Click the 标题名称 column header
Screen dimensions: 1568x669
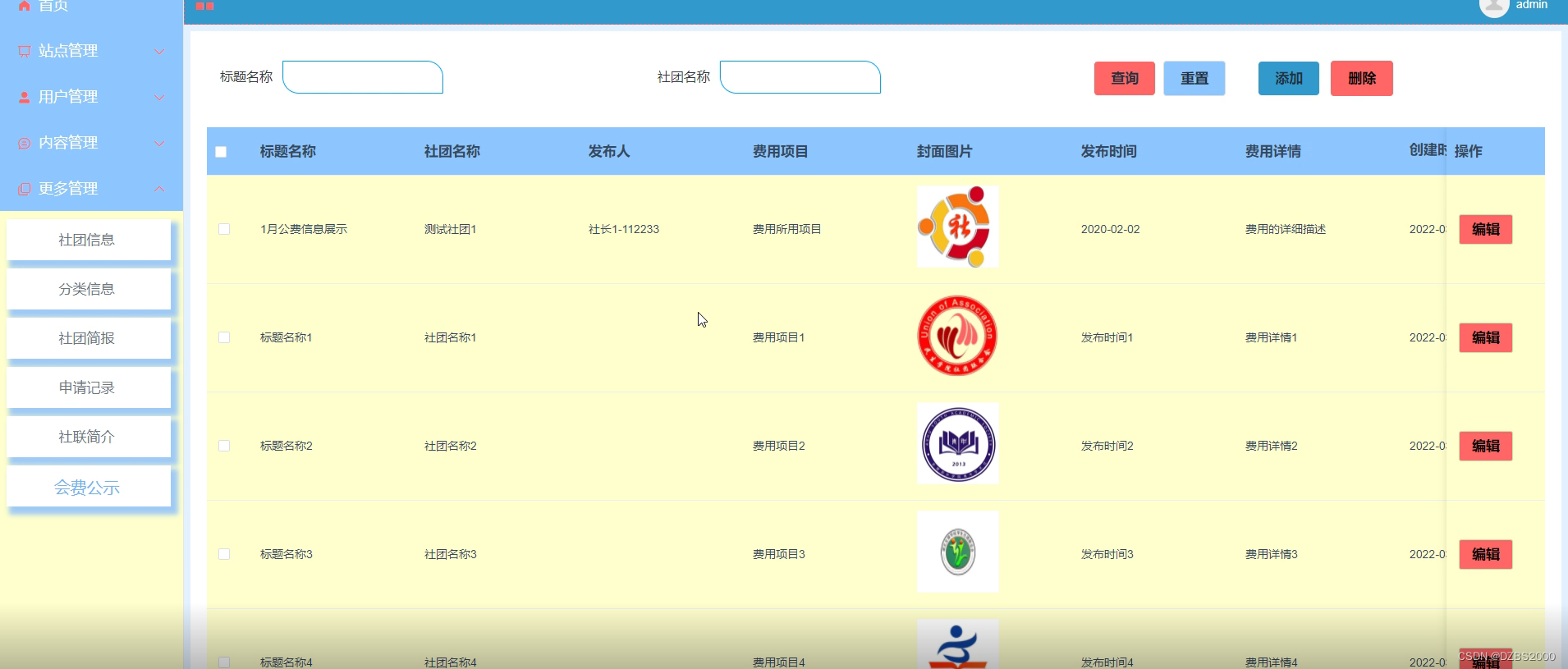pos(288,151)
